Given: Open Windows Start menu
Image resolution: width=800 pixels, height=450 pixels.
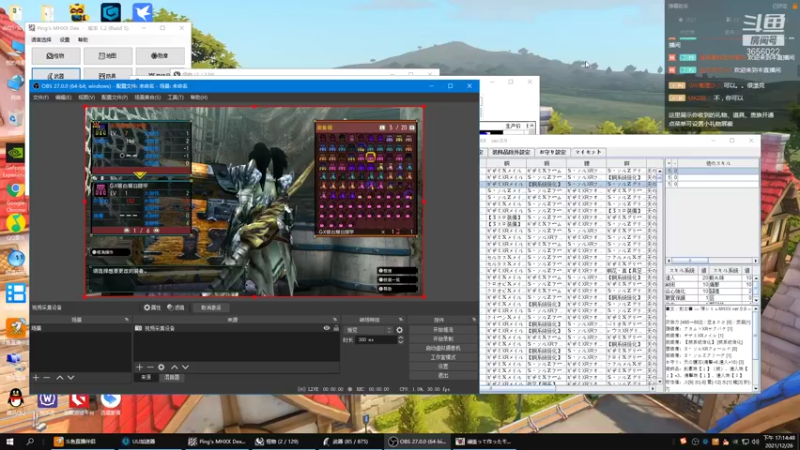Looking at the screenshot, I should pos(10,441).
